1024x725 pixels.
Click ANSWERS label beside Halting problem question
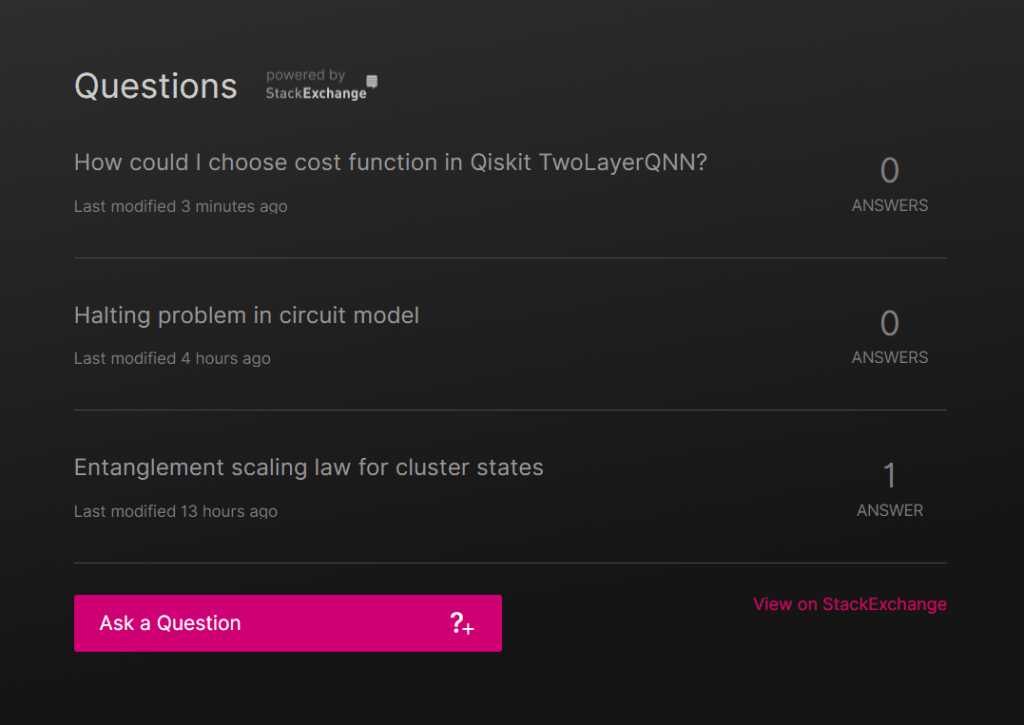click(889, 357)
